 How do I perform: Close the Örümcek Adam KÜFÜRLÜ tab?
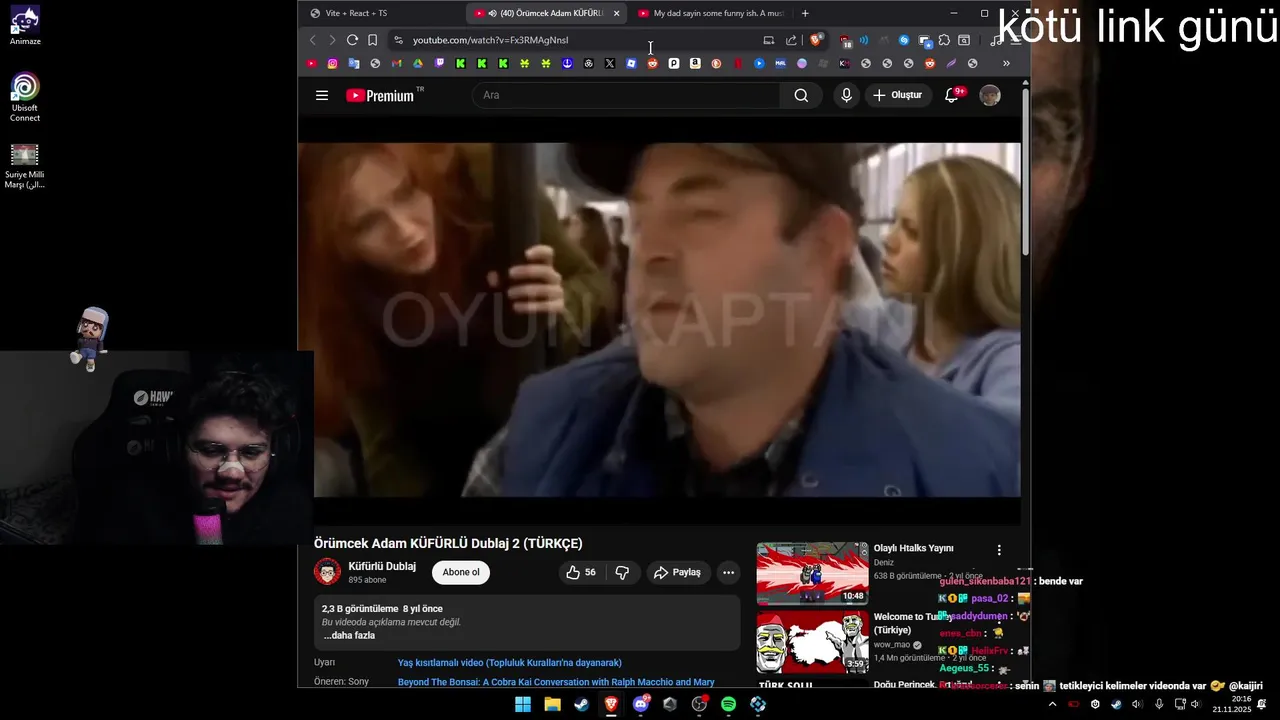[616, 13]
